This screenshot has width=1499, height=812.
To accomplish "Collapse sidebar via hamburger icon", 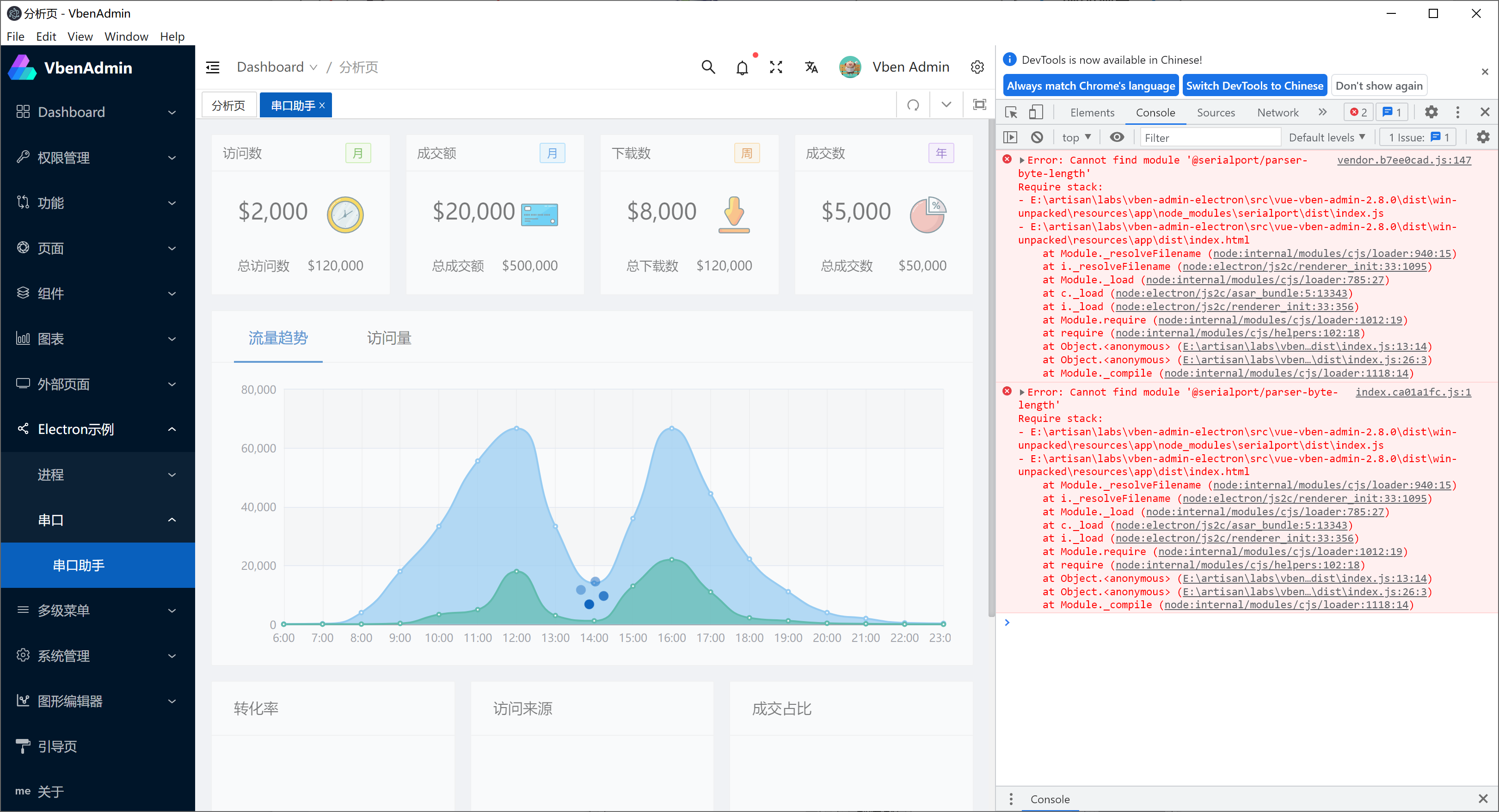I will (212, 67).
